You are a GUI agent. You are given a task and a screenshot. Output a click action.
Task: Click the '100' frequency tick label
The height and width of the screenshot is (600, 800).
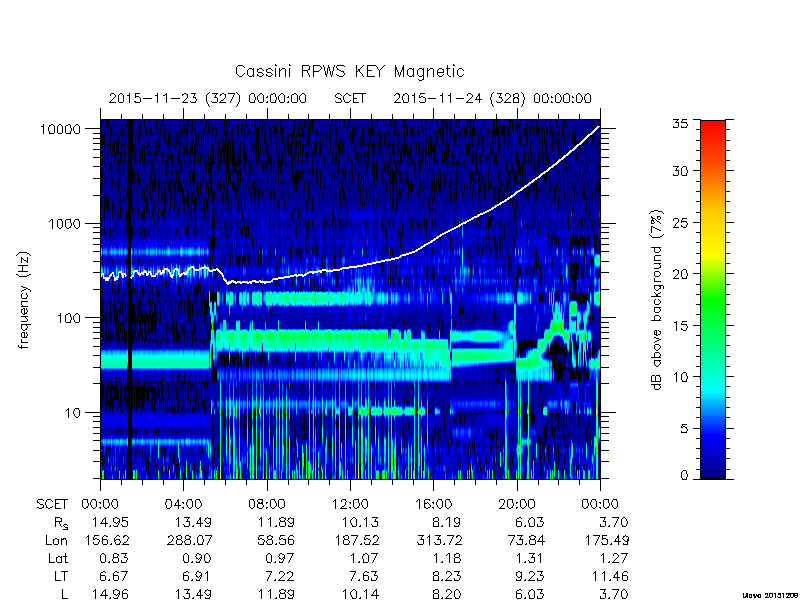[69, 318]
